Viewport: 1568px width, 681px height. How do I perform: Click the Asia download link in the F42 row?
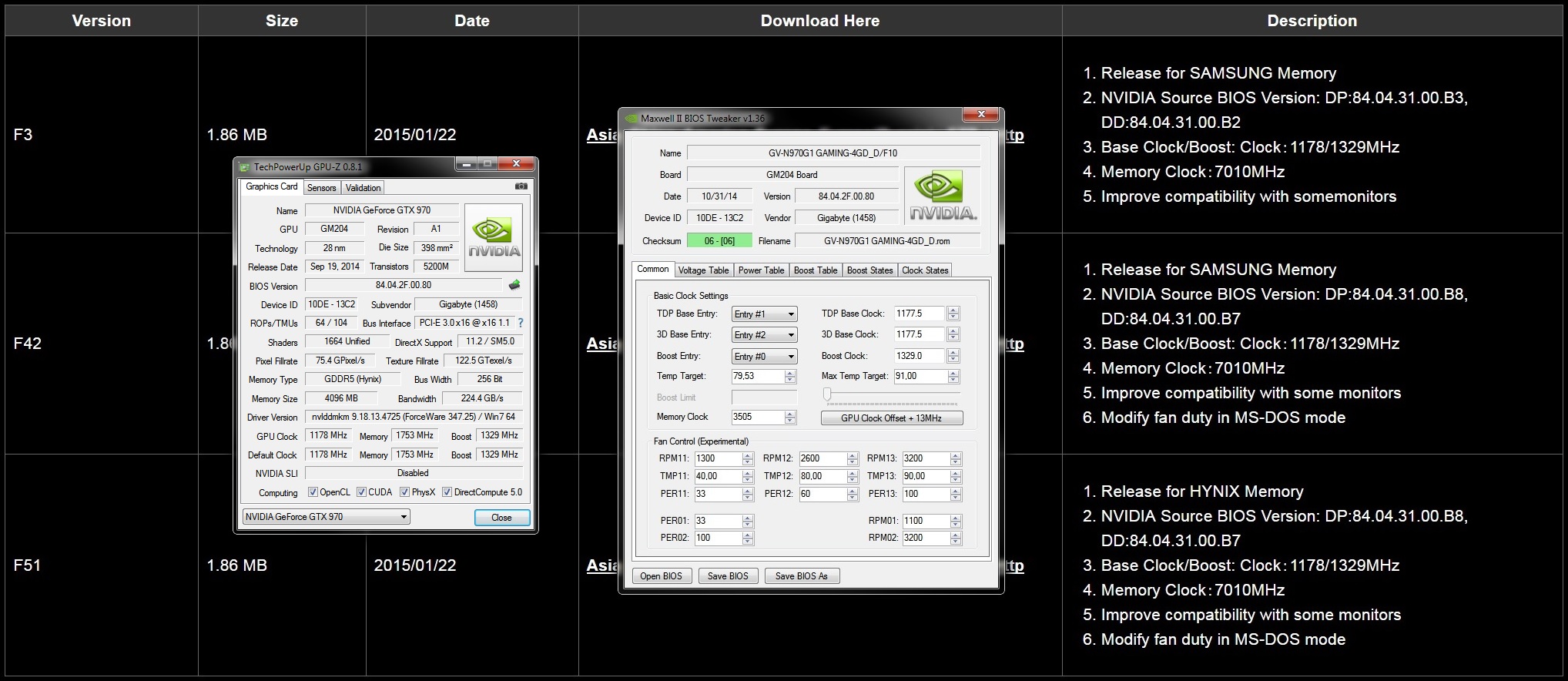[602, 344]
